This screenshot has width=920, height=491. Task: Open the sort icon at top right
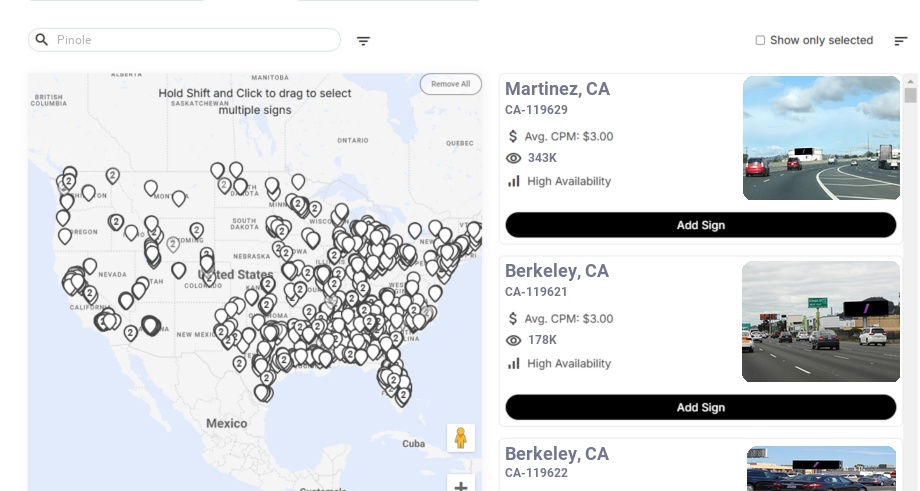(901, 41)
